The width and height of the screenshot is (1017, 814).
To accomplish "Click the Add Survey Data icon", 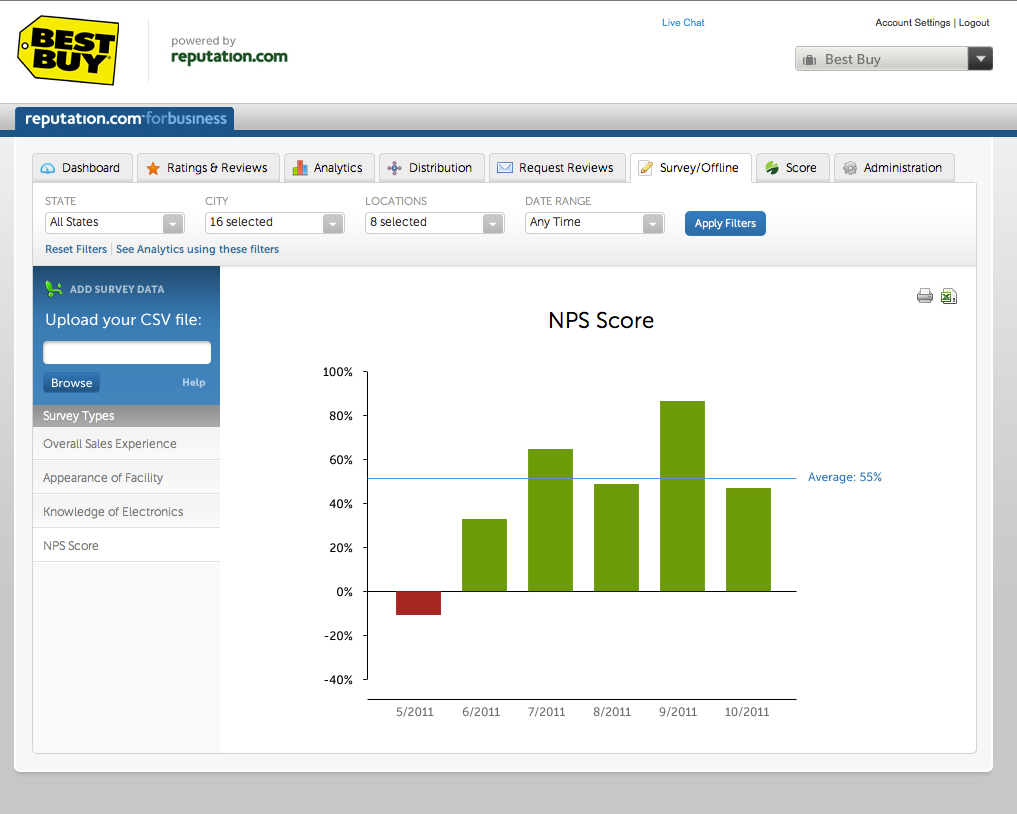I will [54, 289].
